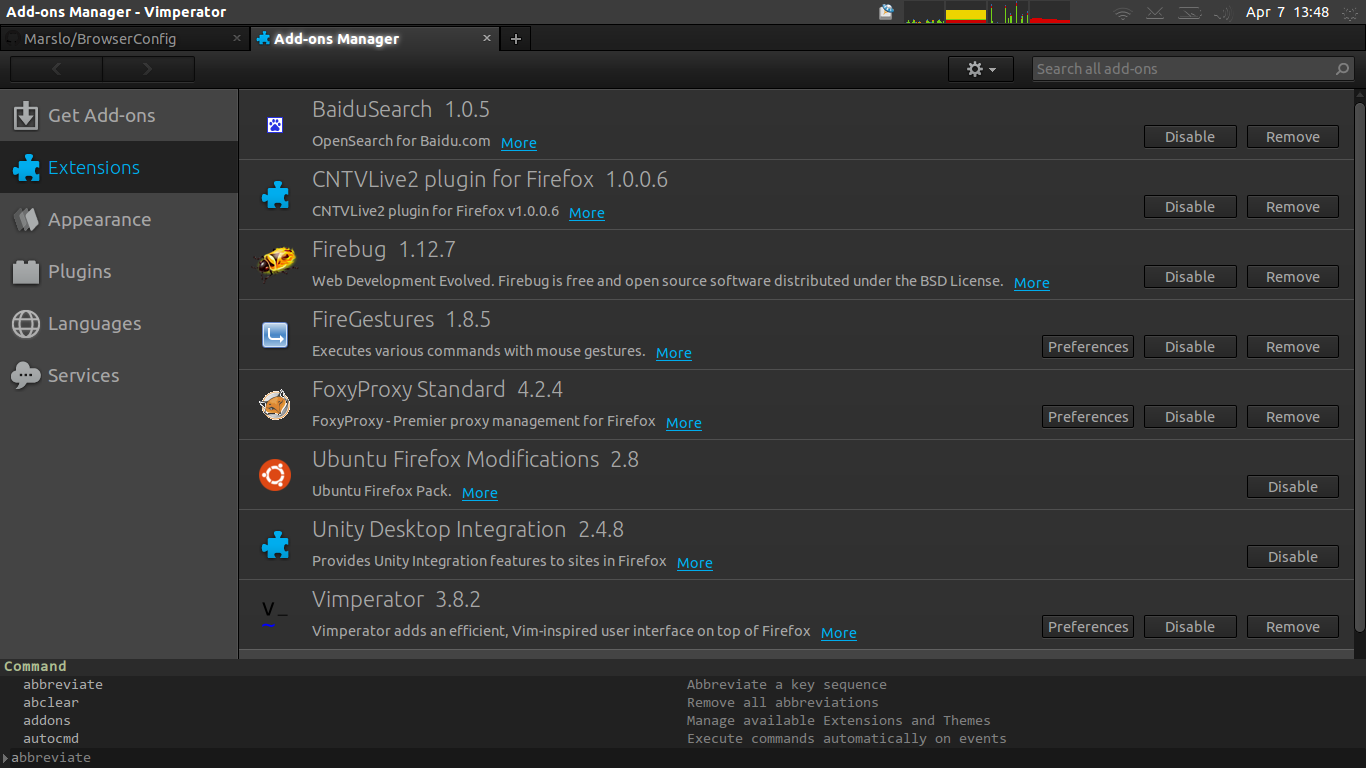Click More link for FoxyProxy
The width and height of the screenshot is (1366, 768).
tap(684, 423)
